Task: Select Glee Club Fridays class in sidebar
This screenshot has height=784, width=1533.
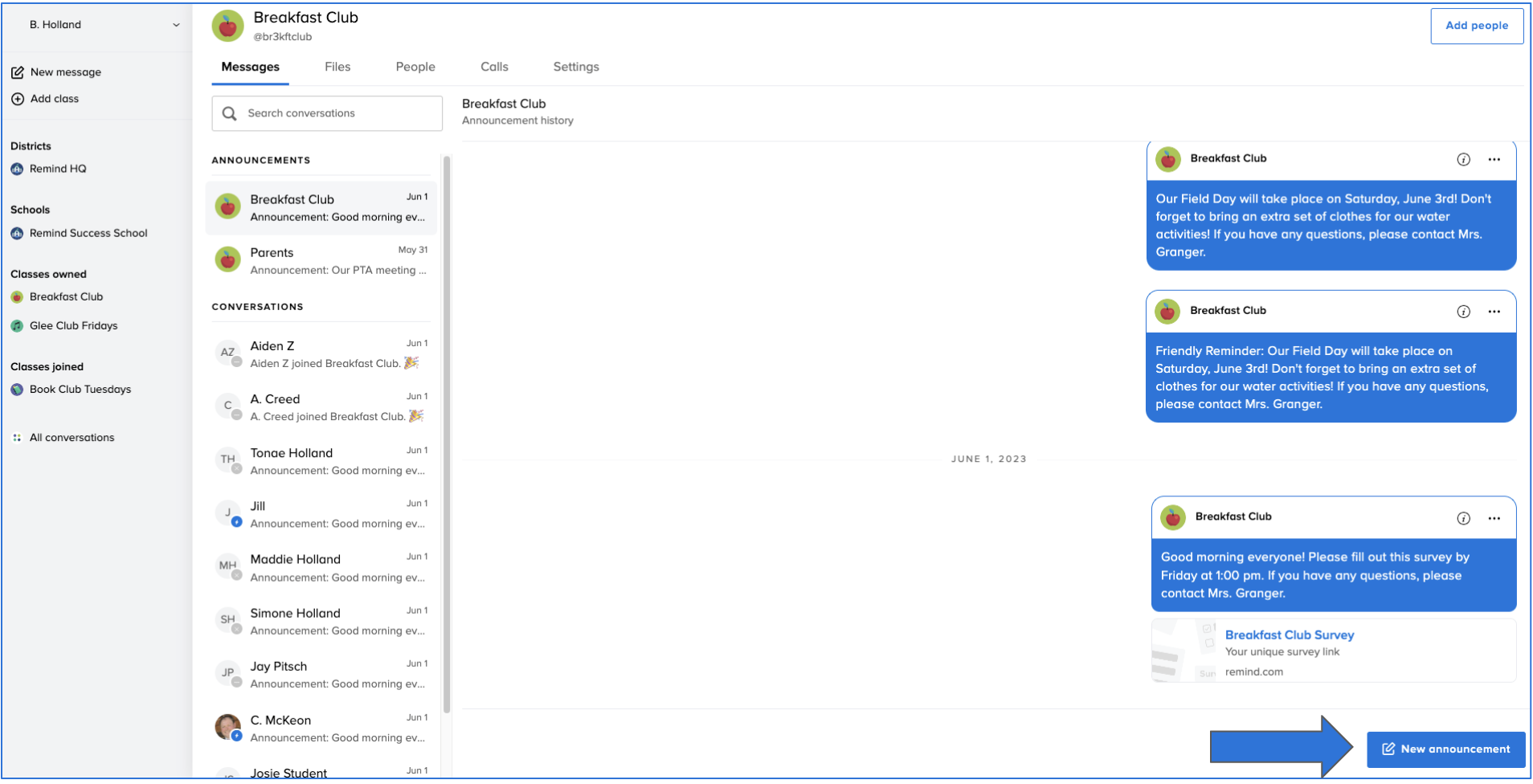Action: tap(73, 325)
